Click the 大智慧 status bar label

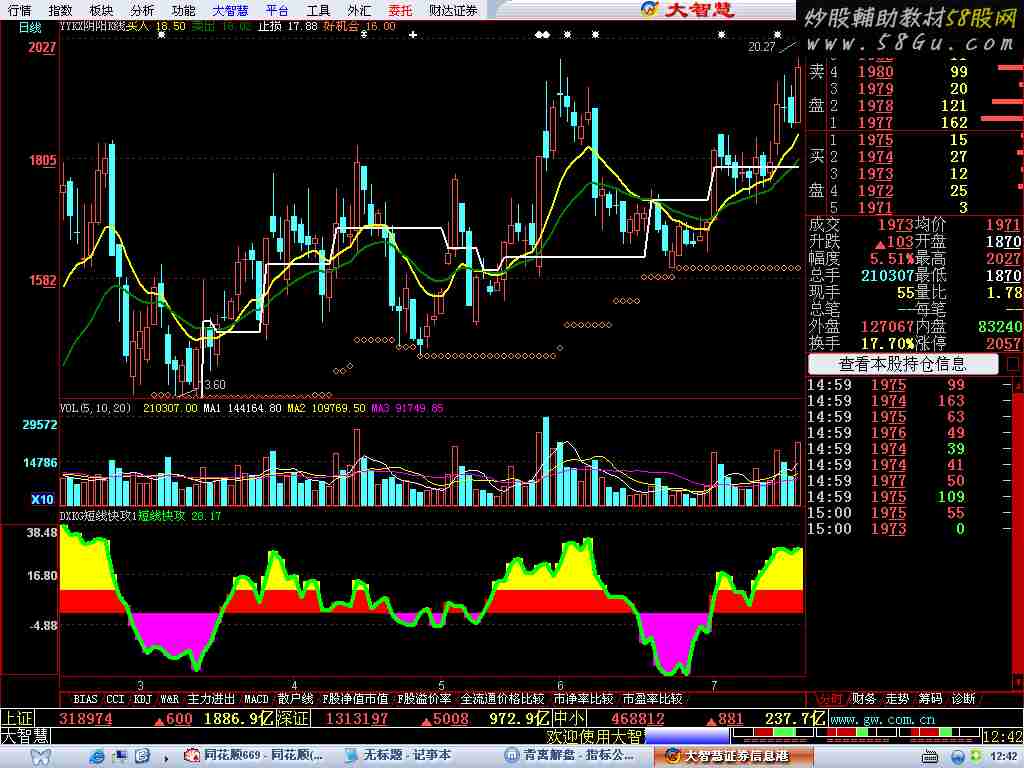[25, 736]
